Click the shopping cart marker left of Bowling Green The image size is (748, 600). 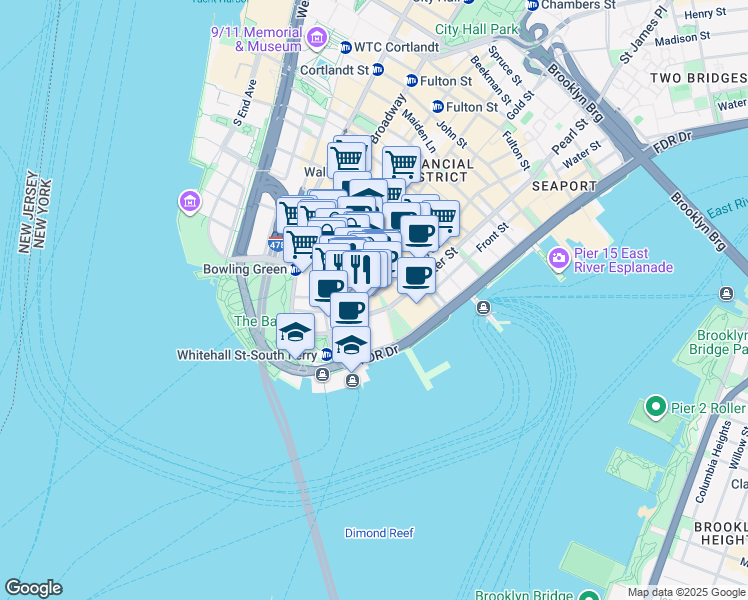[301, 247]
